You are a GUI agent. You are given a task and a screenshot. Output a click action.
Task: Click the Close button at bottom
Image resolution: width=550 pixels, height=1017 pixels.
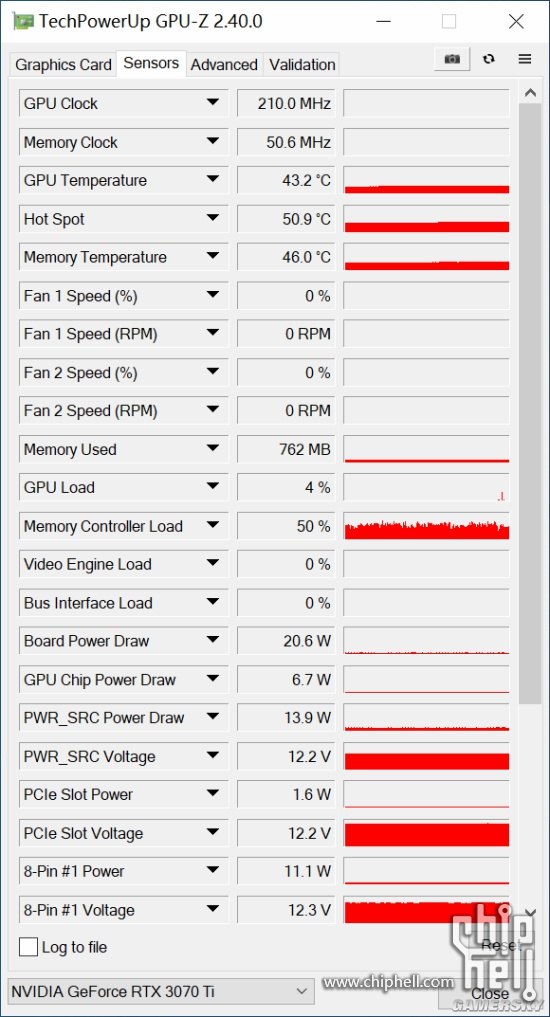pyautogui.click(x=490, y=992)
